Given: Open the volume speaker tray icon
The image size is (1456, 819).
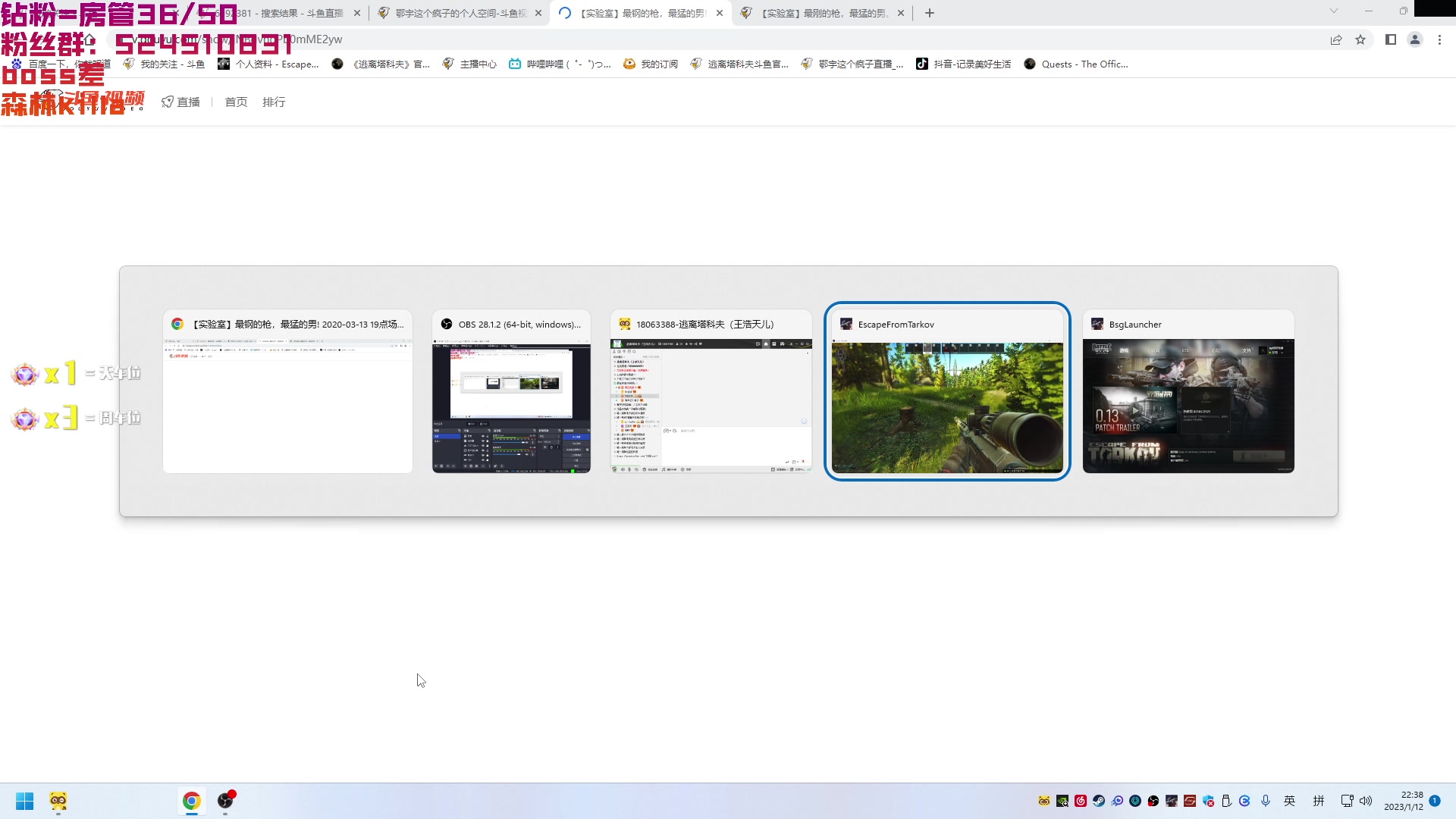Looking at the screenshot, I should (1366, 801).
